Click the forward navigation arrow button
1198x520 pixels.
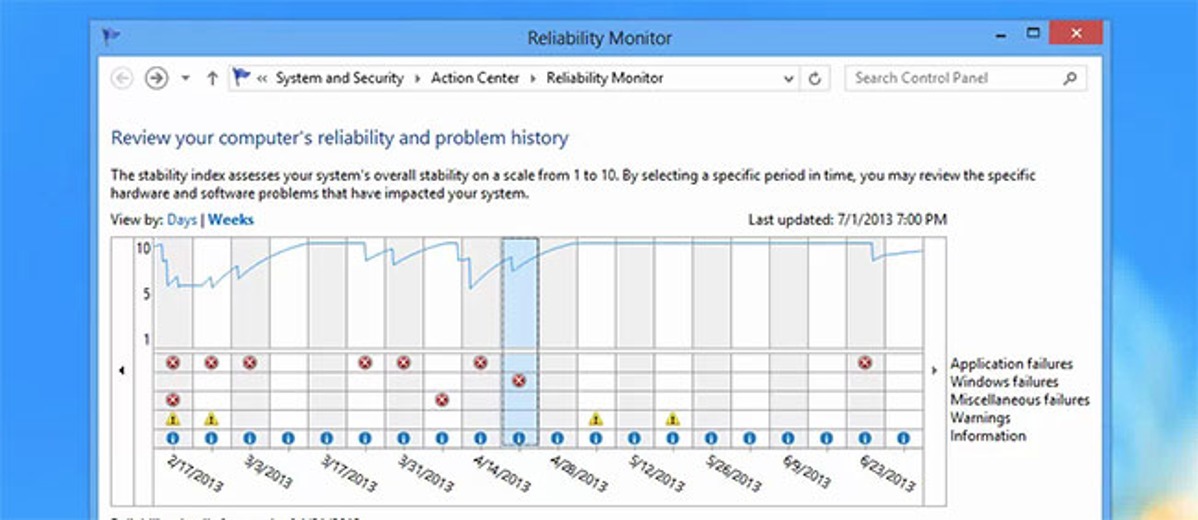(157, 78)
